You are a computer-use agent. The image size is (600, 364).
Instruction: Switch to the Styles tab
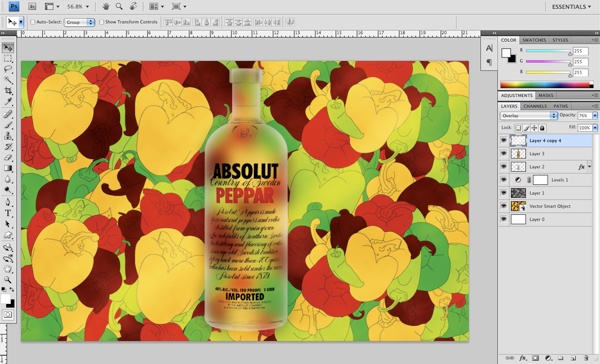(x=560, y=40)
